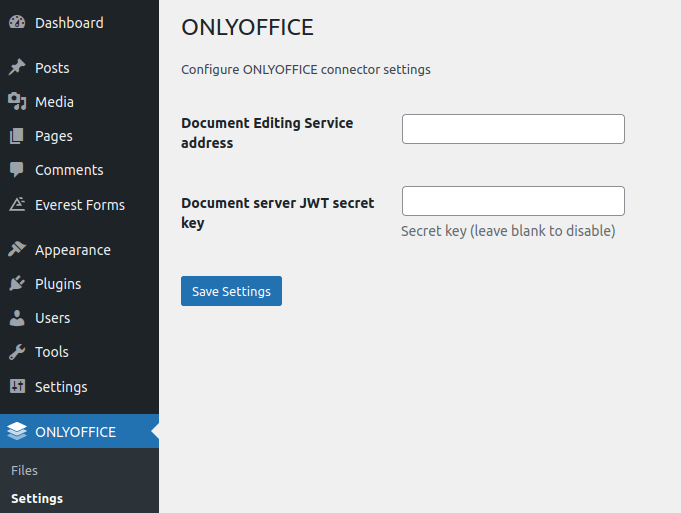Open Plugins using the plug icon
Screen dimensions: 681x513
click(x=17, y=284)
